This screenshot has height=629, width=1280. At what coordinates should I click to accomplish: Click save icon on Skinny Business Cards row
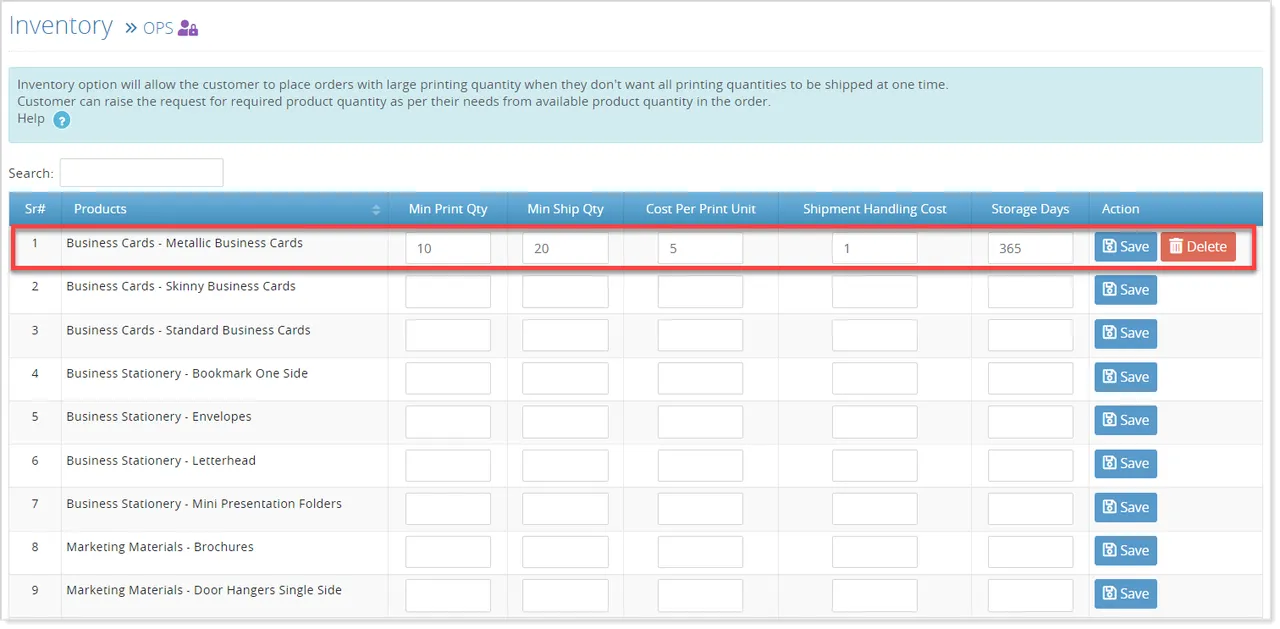point(1112,289)
